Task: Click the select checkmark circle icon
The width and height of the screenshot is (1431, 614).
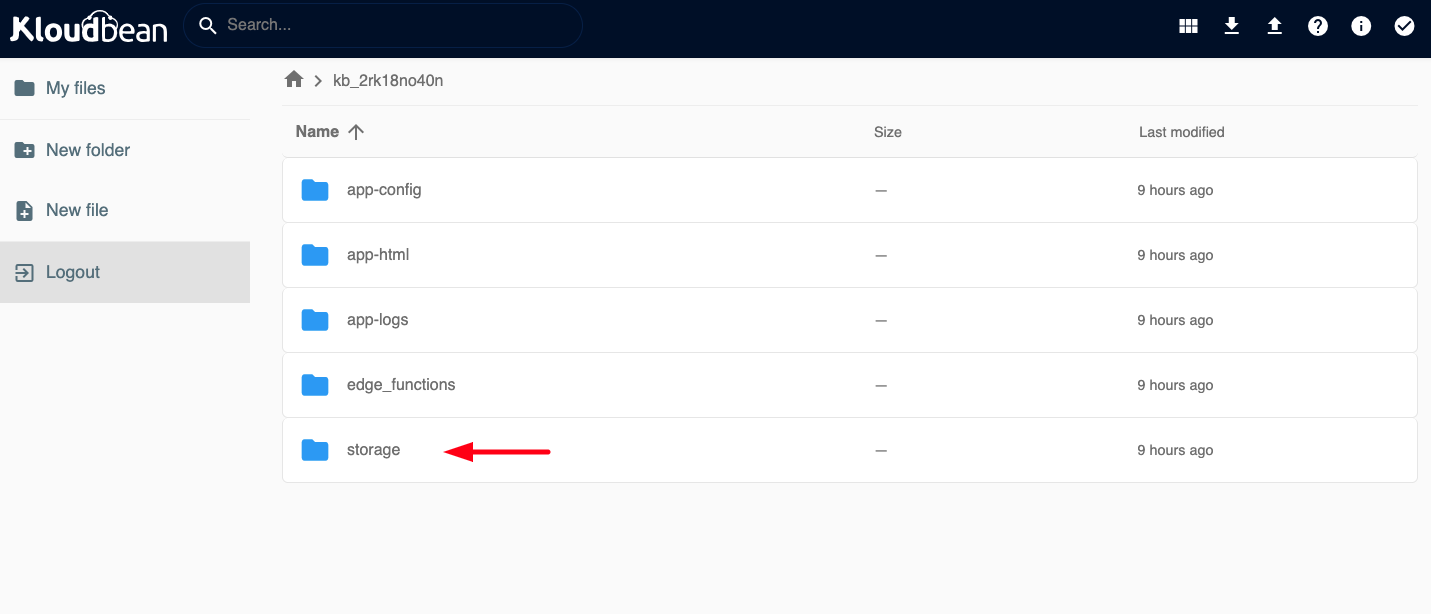Action: 1404,27
